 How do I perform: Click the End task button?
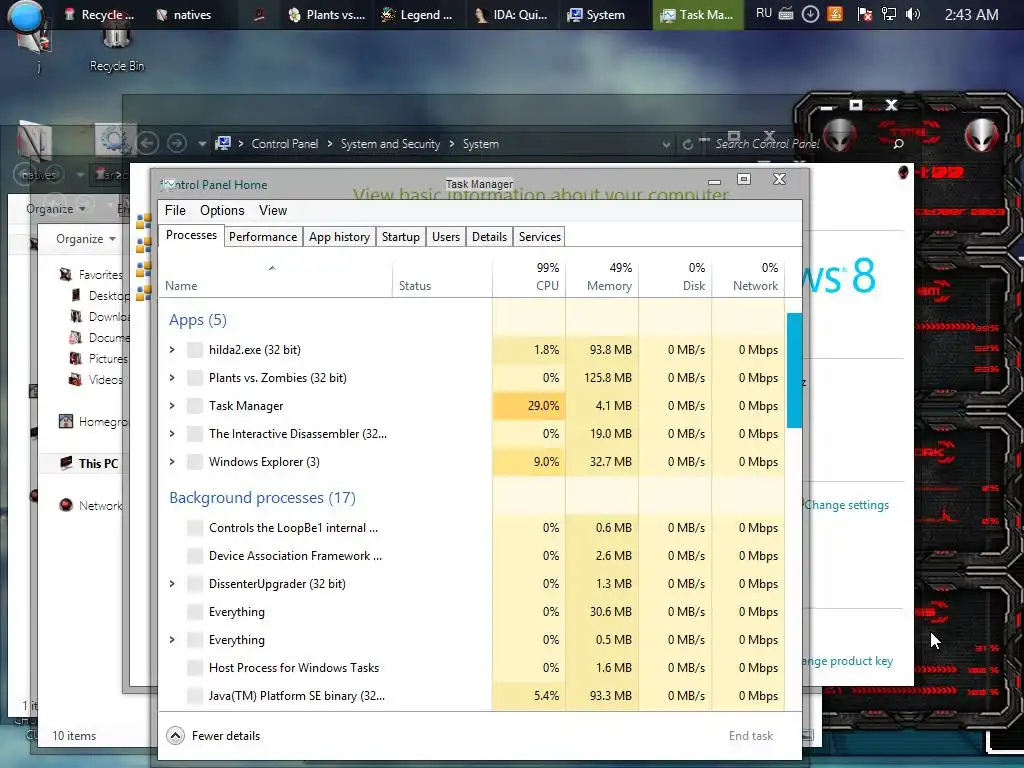point(751,735)
